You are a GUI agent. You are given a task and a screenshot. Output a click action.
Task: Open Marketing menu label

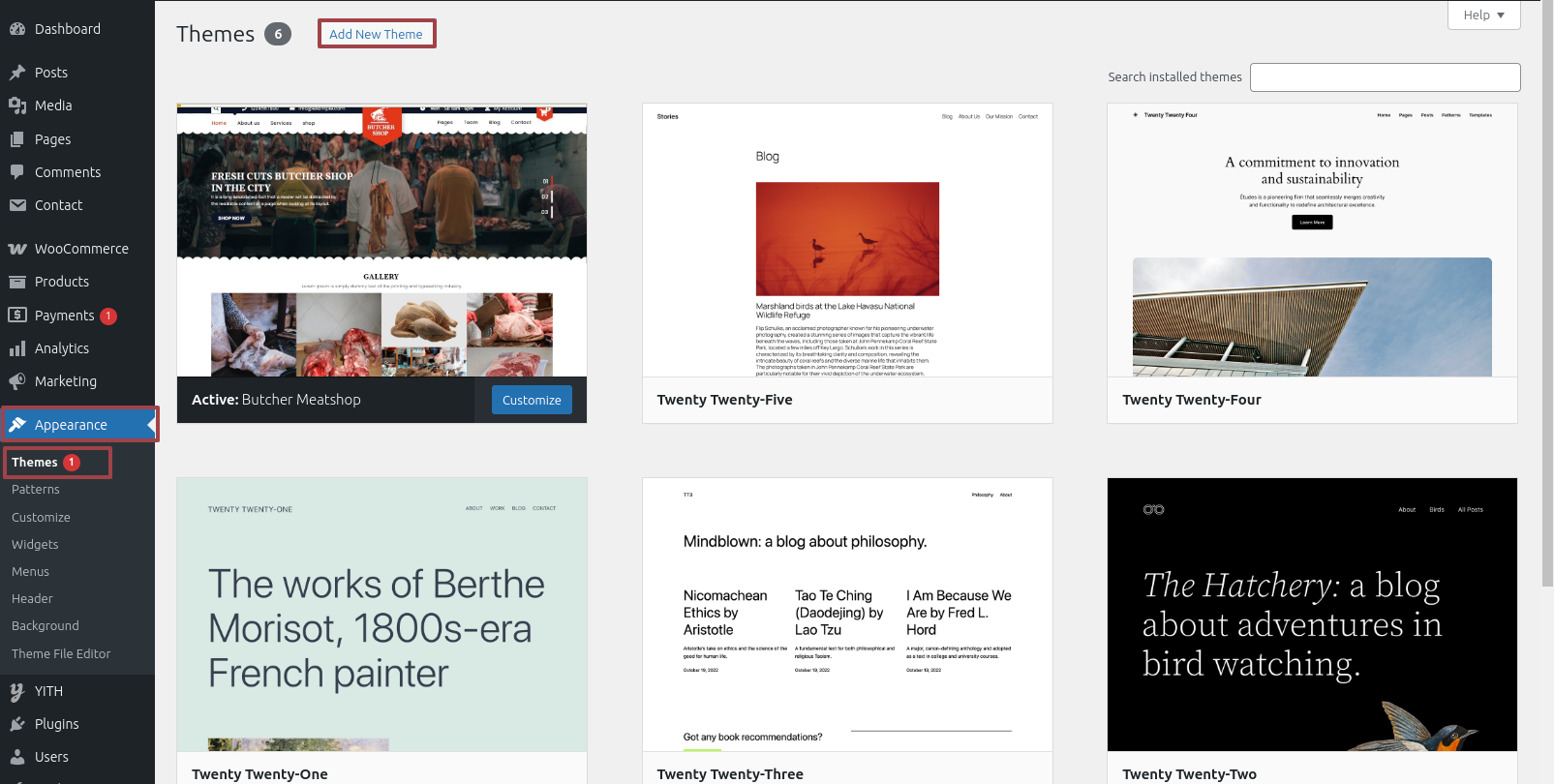pyautogui.click(x=66, y=381)
